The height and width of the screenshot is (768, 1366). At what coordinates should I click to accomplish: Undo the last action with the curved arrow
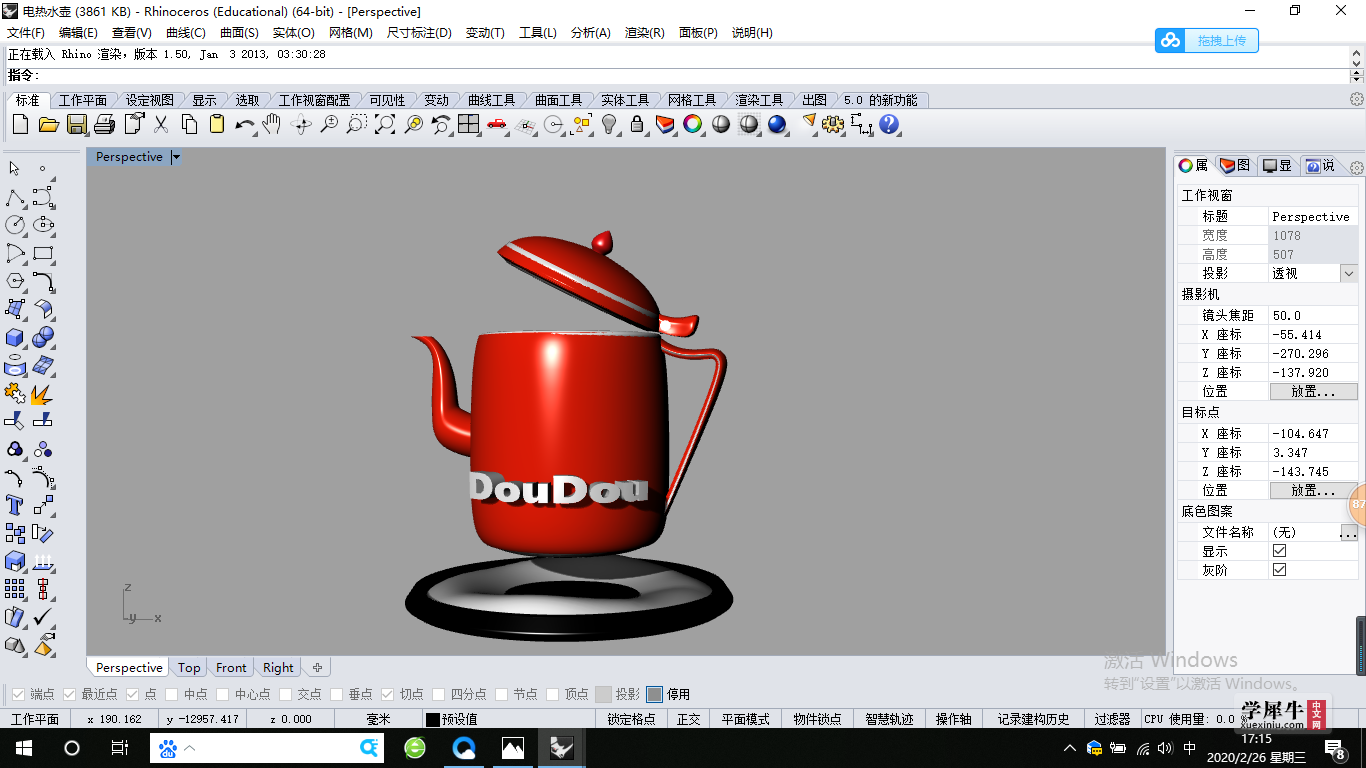tap(244, 124)
